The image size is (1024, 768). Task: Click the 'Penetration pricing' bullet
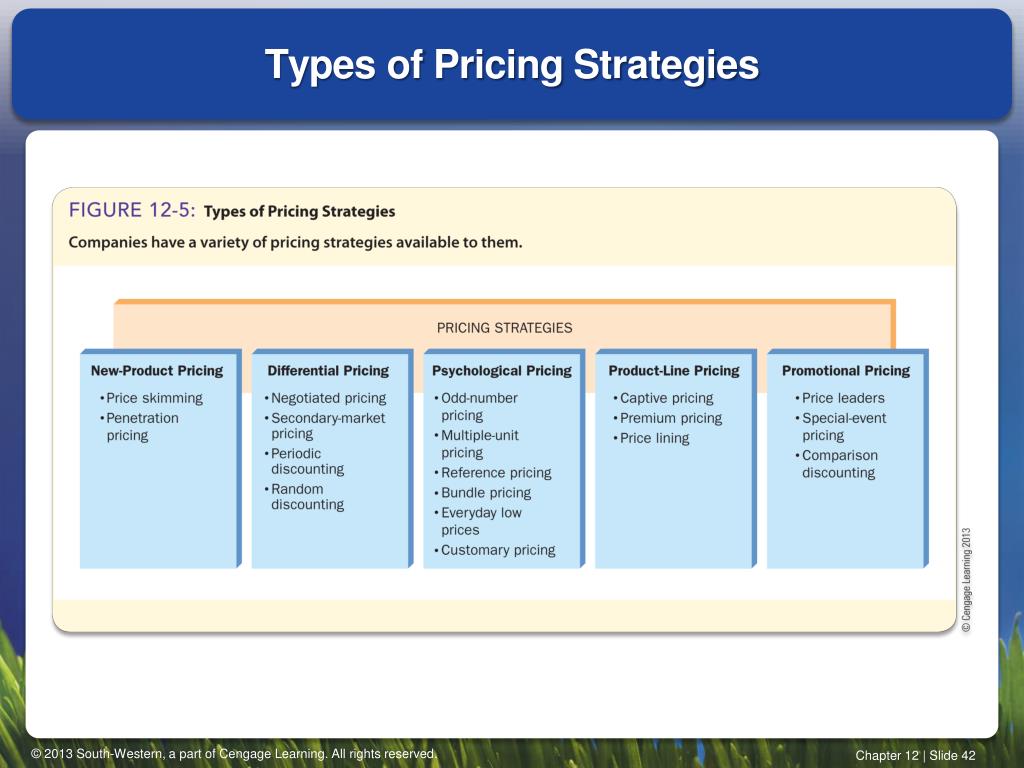(139, 426)
